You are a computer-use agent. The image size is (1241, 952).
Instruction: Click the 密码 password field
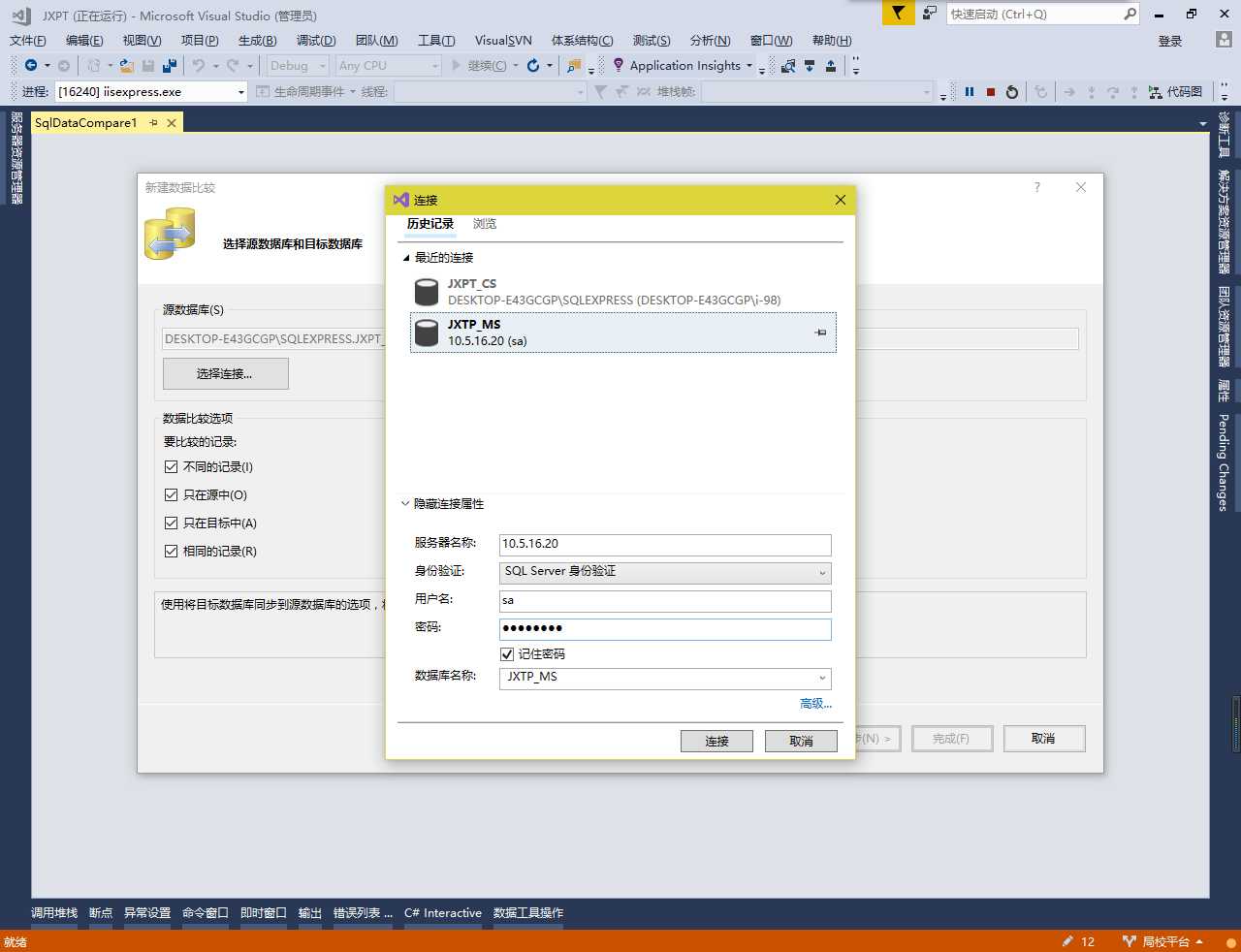pos(665,629)
